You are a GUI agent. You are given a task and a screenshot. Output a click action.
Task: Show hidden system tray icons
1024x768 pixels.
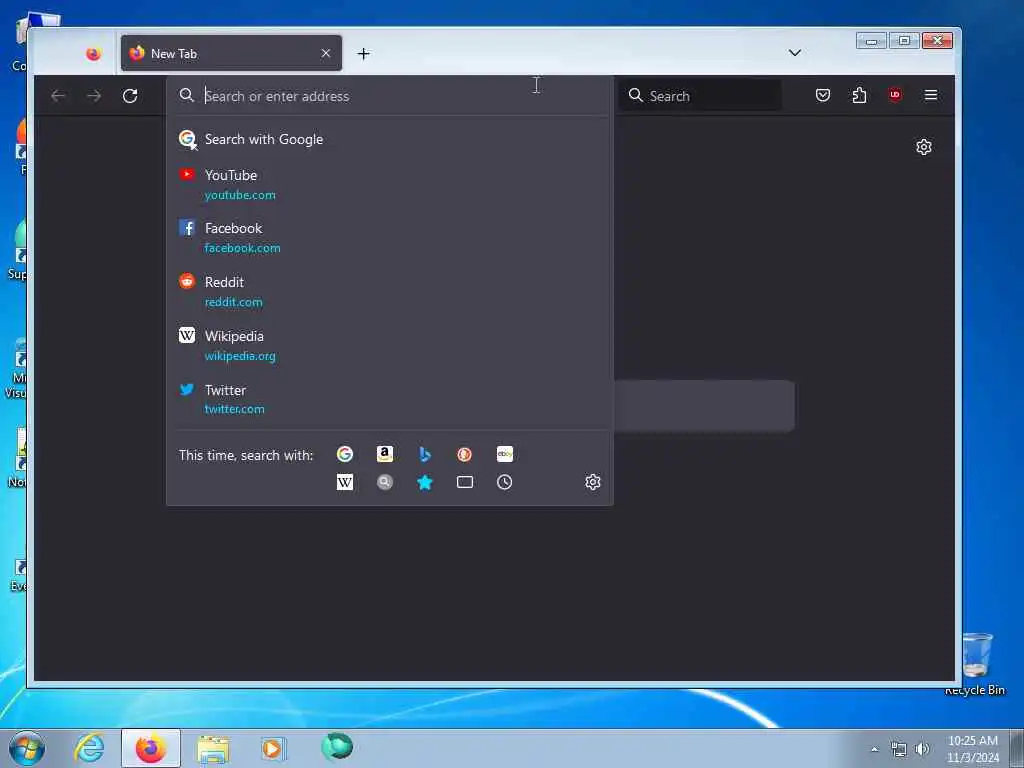point(874,749)
